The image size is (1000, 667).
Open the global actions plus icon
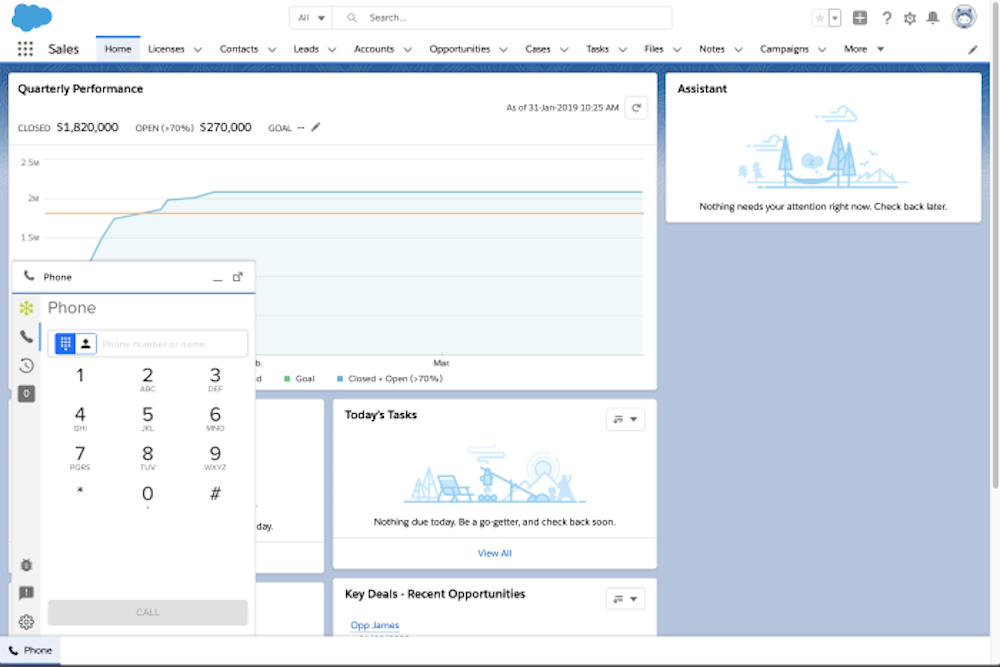coord(860,18)
